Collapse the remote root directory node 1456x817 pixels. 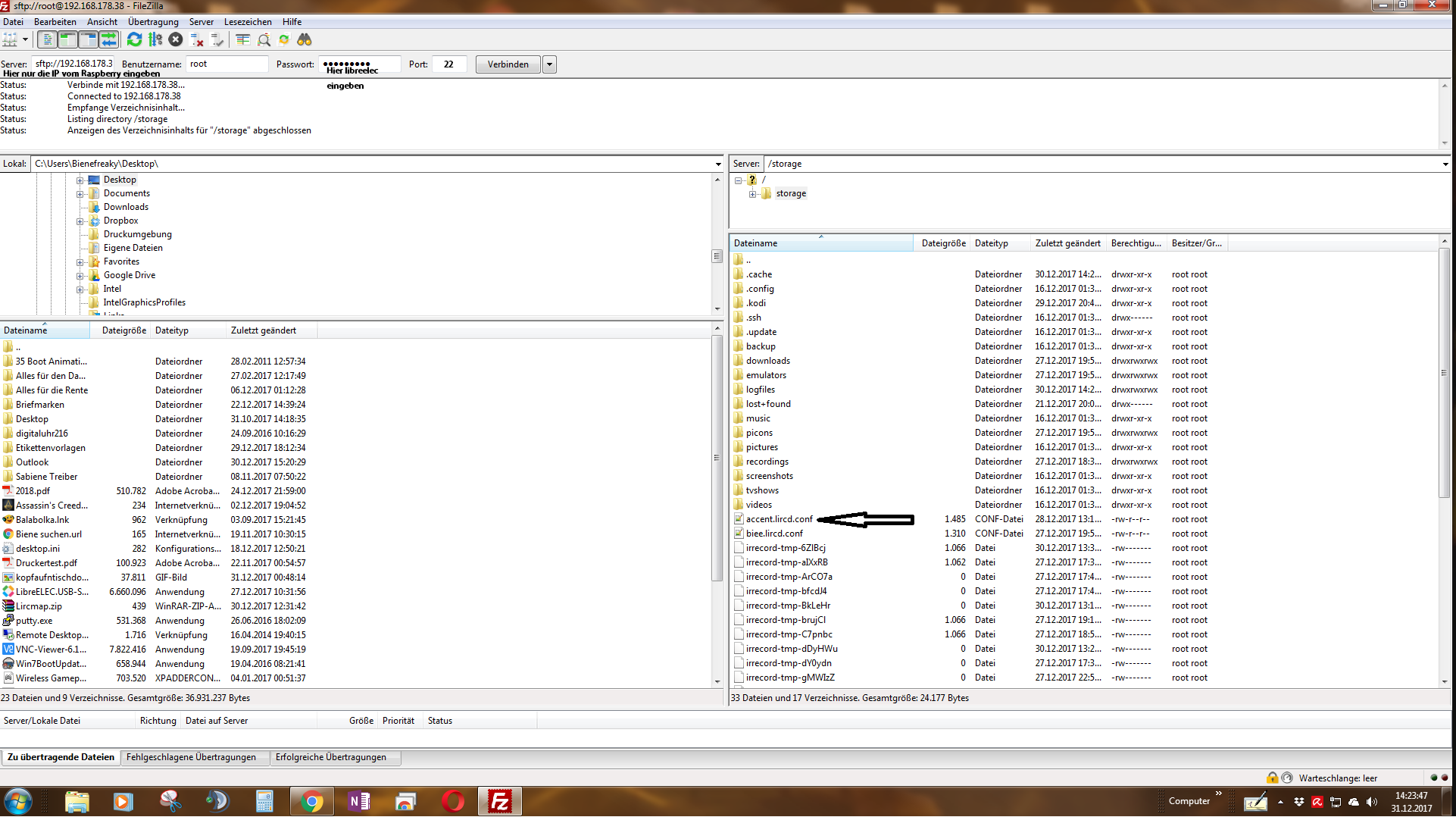738,180
